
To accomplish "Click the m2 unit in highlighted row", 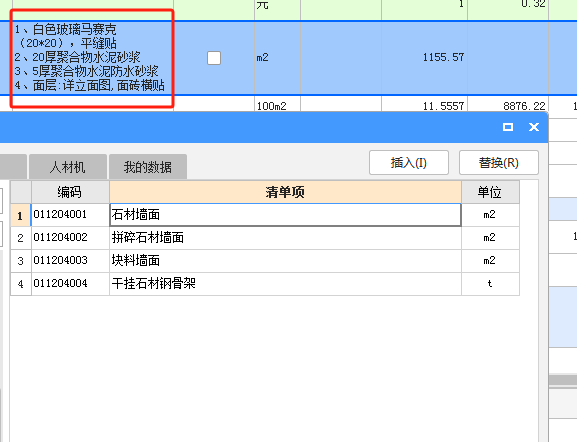I will tap(262, 57).
